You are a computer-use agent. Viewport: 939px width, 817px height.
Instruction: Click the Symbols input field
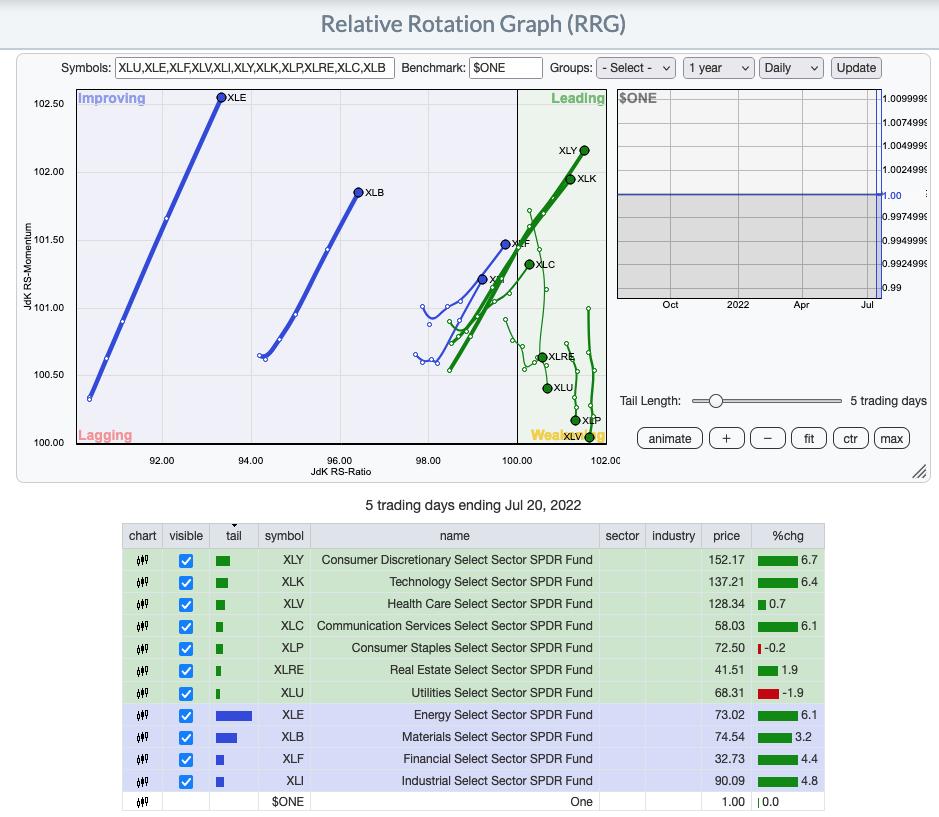(255, 68)
